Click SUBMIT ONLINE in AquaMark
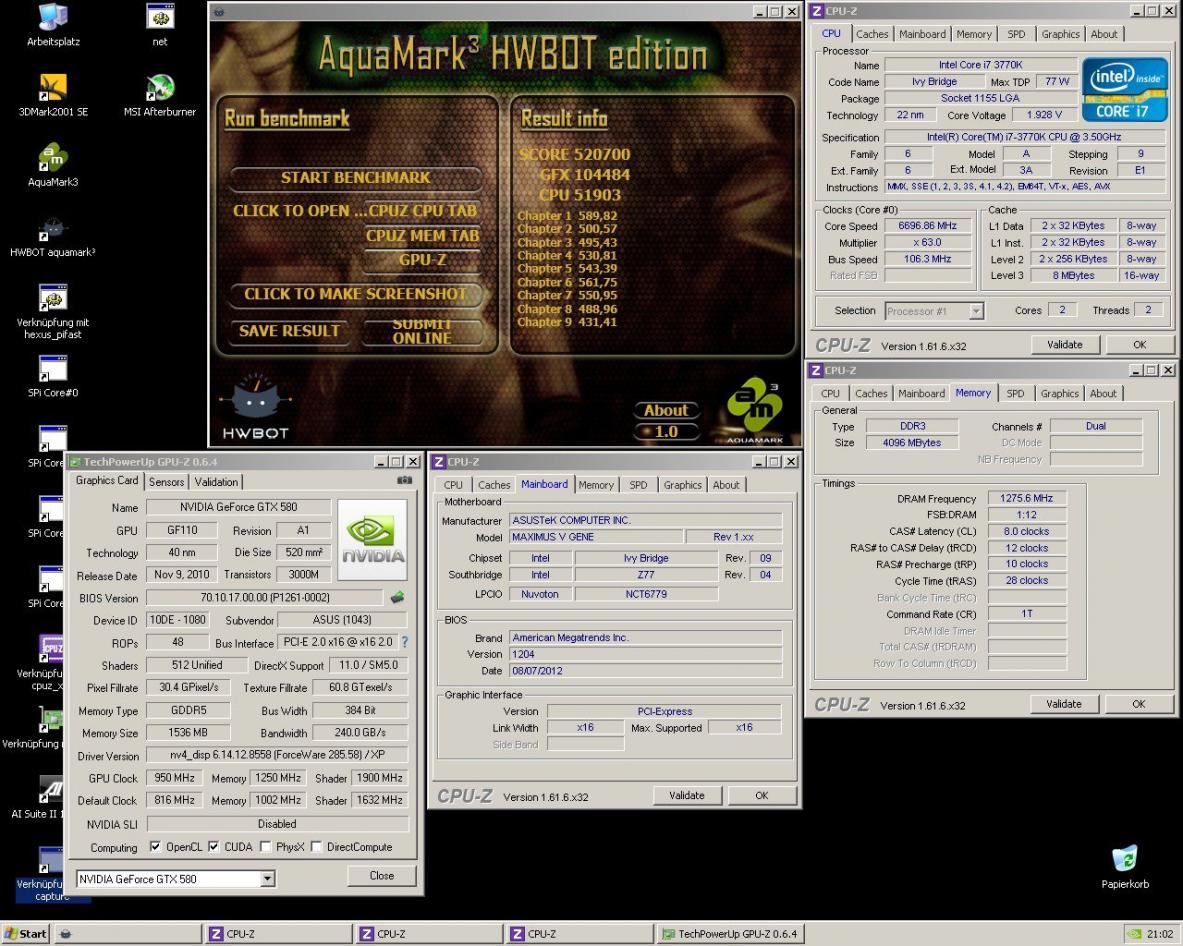 [422, 331]
